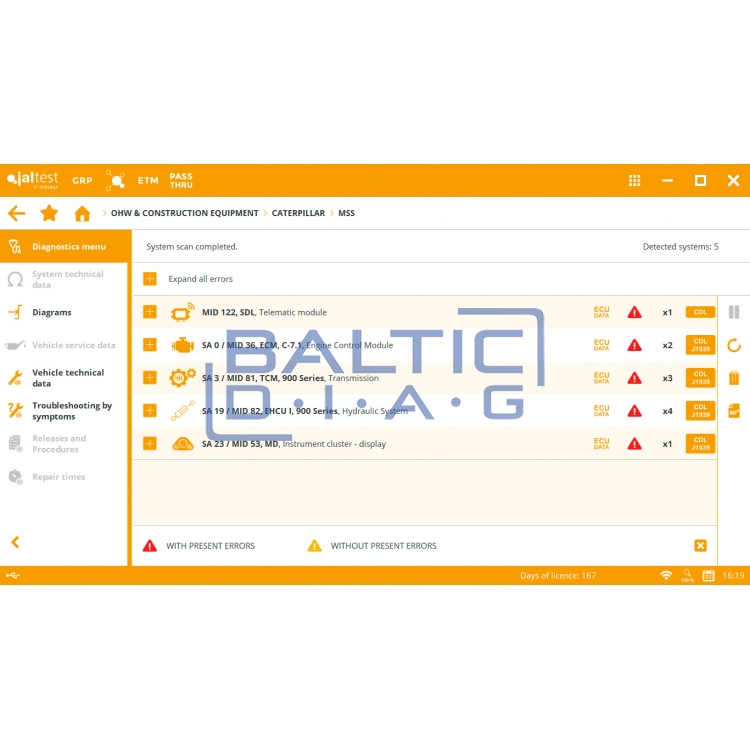Click CDL button on MID 122 row
Viewport: 750px width, 750px height.
pos(700,312)
